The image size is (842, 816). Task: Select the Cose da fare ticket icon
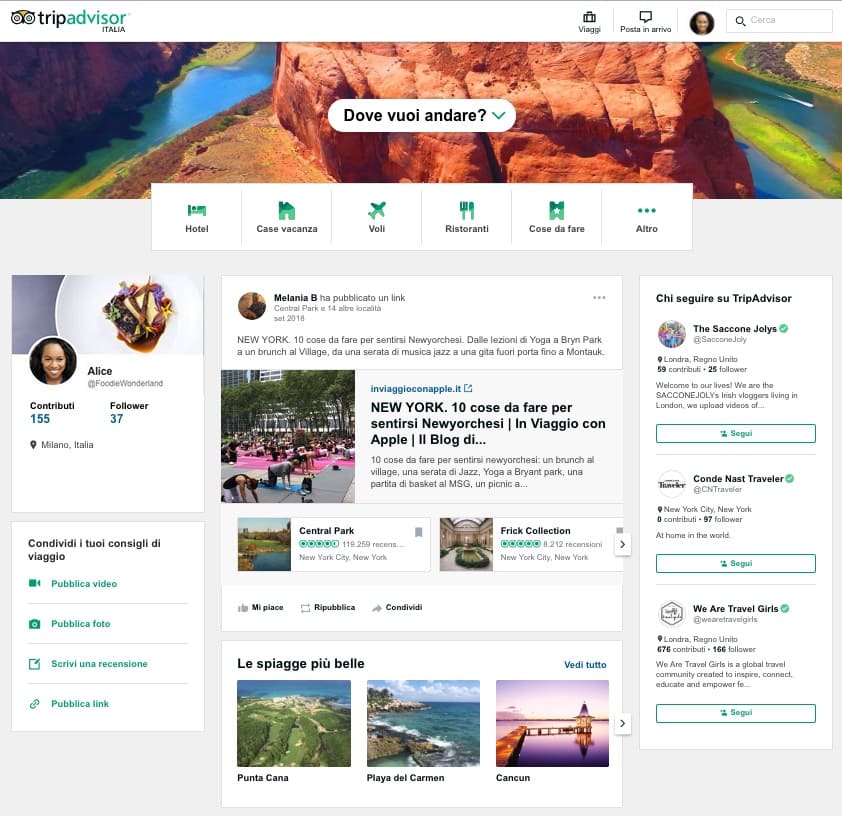[556, 210]
